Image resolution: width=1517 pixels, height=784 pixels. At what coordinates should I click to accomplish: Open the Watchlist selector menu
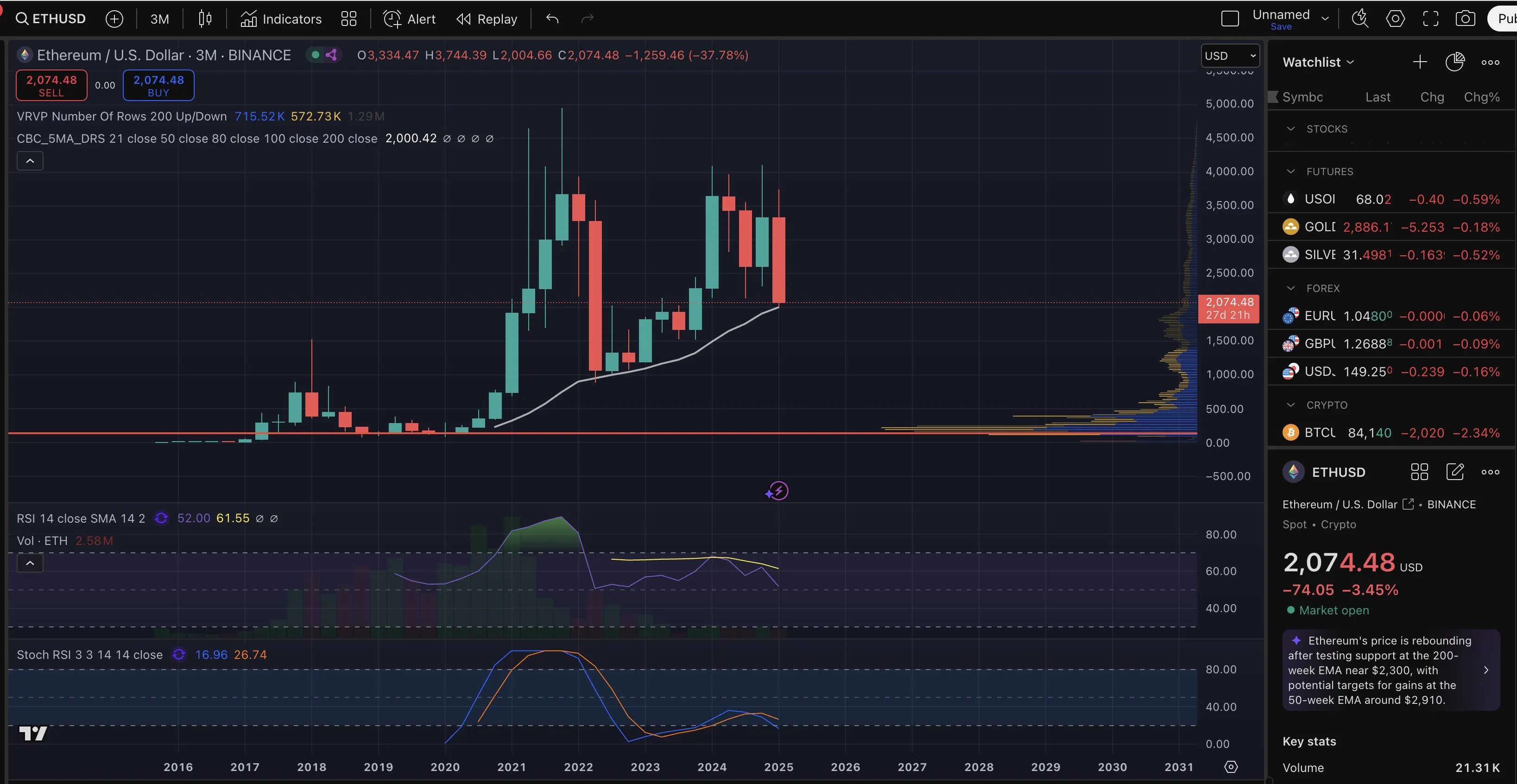1317,61
